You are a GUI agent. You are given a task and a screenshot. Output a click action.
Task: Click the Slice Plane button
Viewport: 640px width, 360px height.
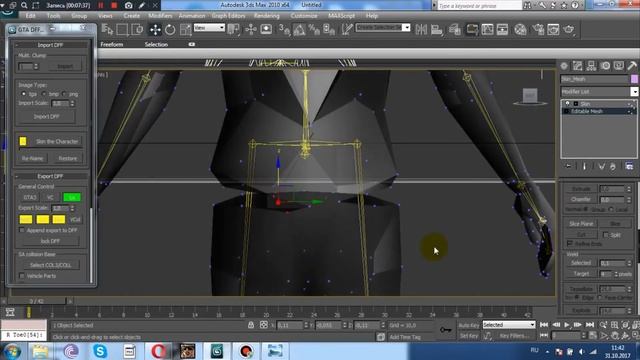coord(581,224)
